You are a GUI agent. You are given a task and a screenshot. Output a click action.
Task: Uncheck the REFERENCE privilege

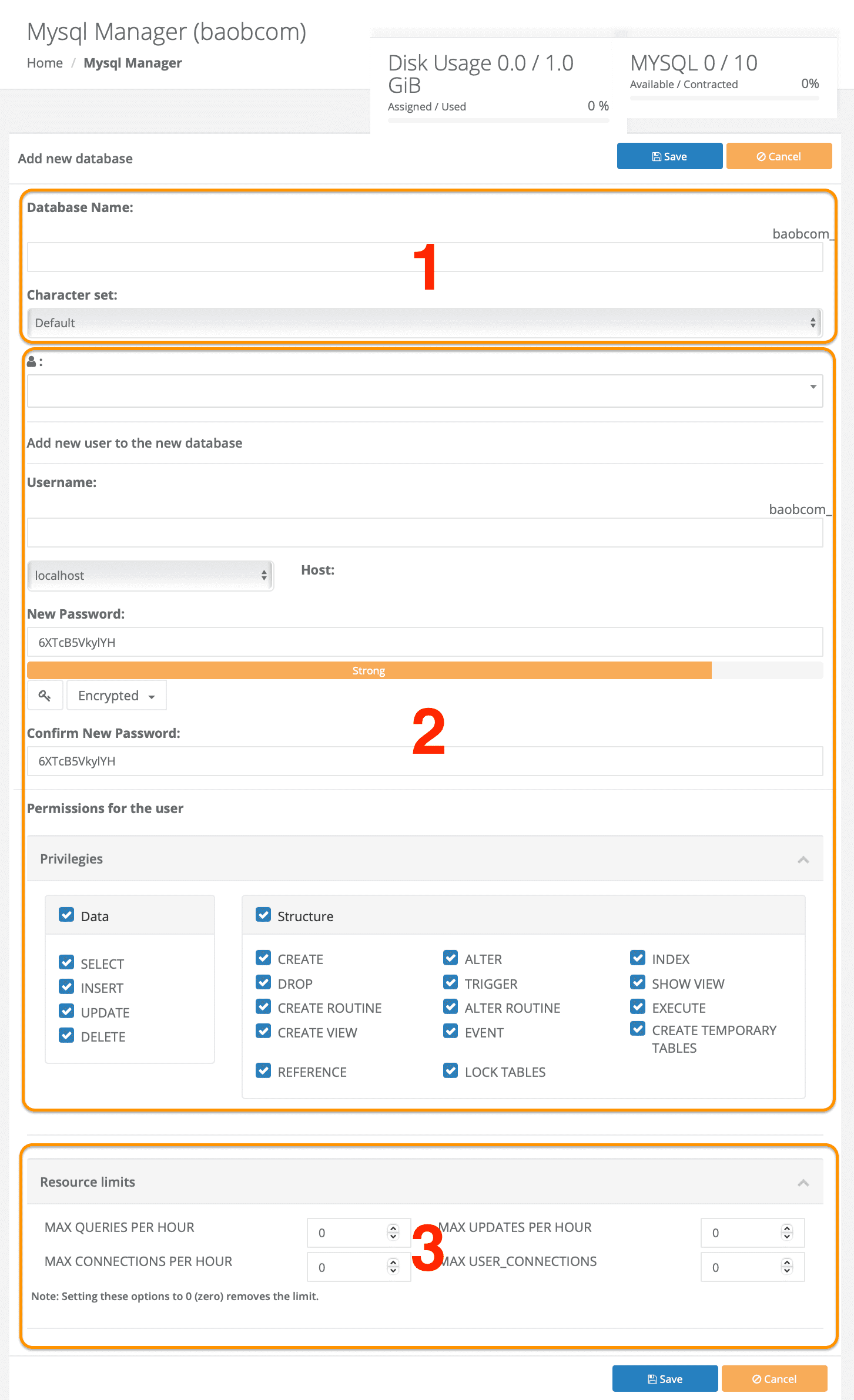[x=263, y=1071]
